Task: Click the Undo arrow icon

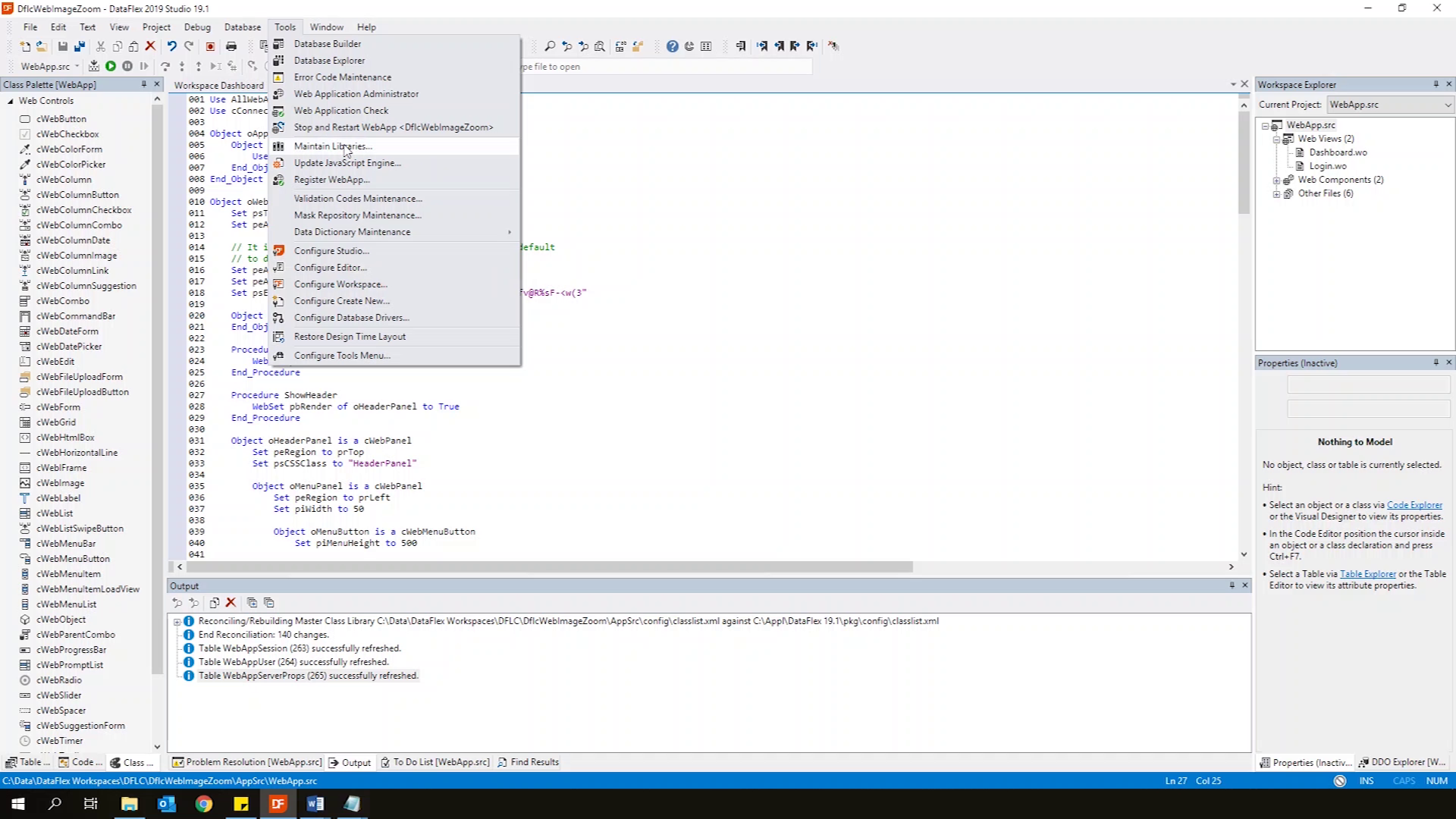Action: (x=172, y=46)
